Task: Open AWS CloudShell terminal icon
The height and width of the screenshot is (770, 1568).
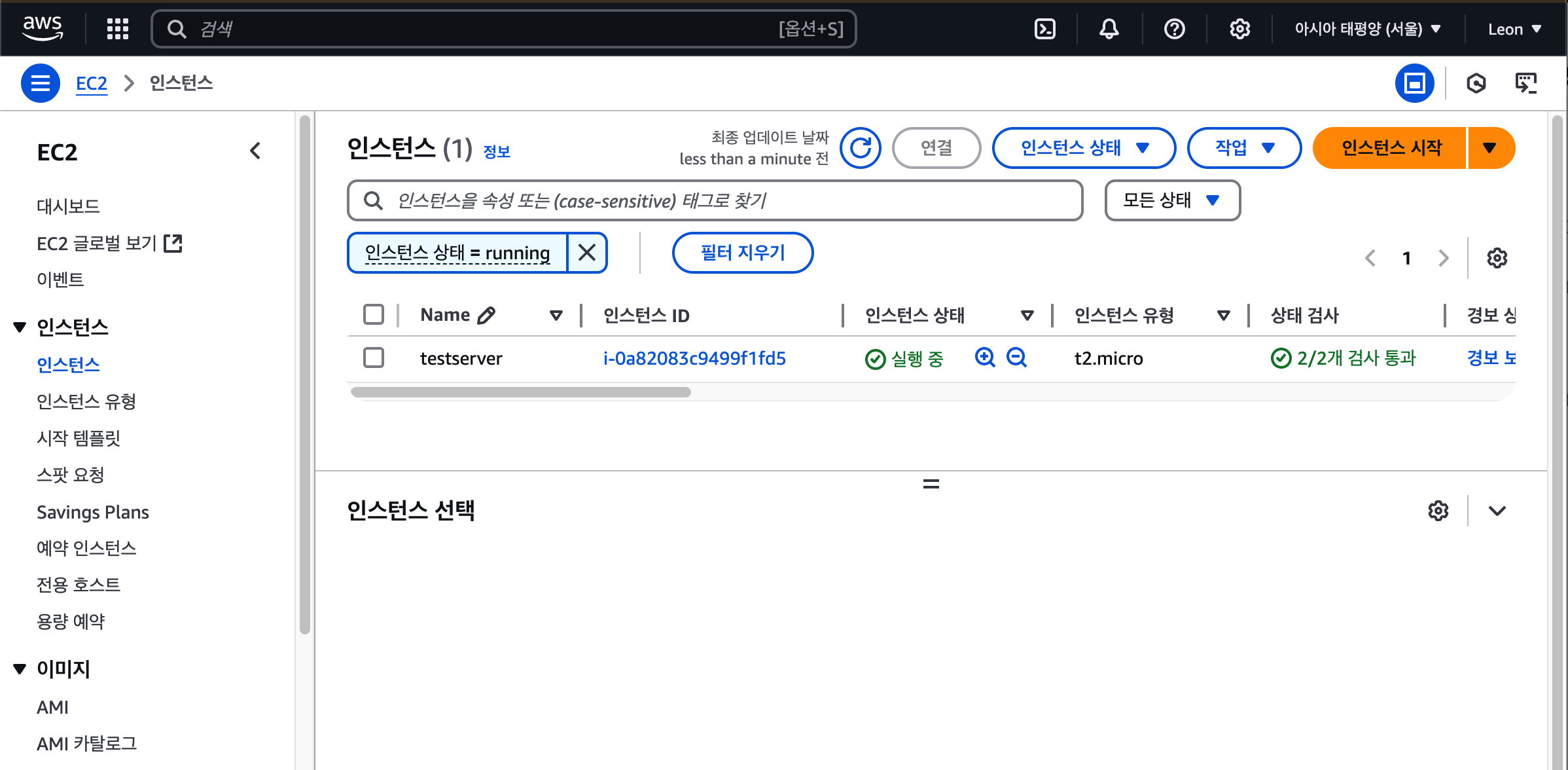Action: point(1044,29)
